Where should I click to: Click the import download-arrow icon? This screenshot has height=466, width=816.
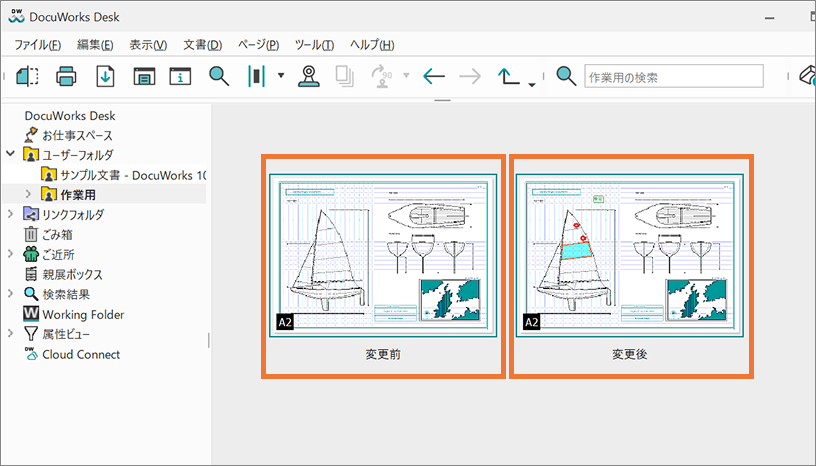[x=105, y=76]
